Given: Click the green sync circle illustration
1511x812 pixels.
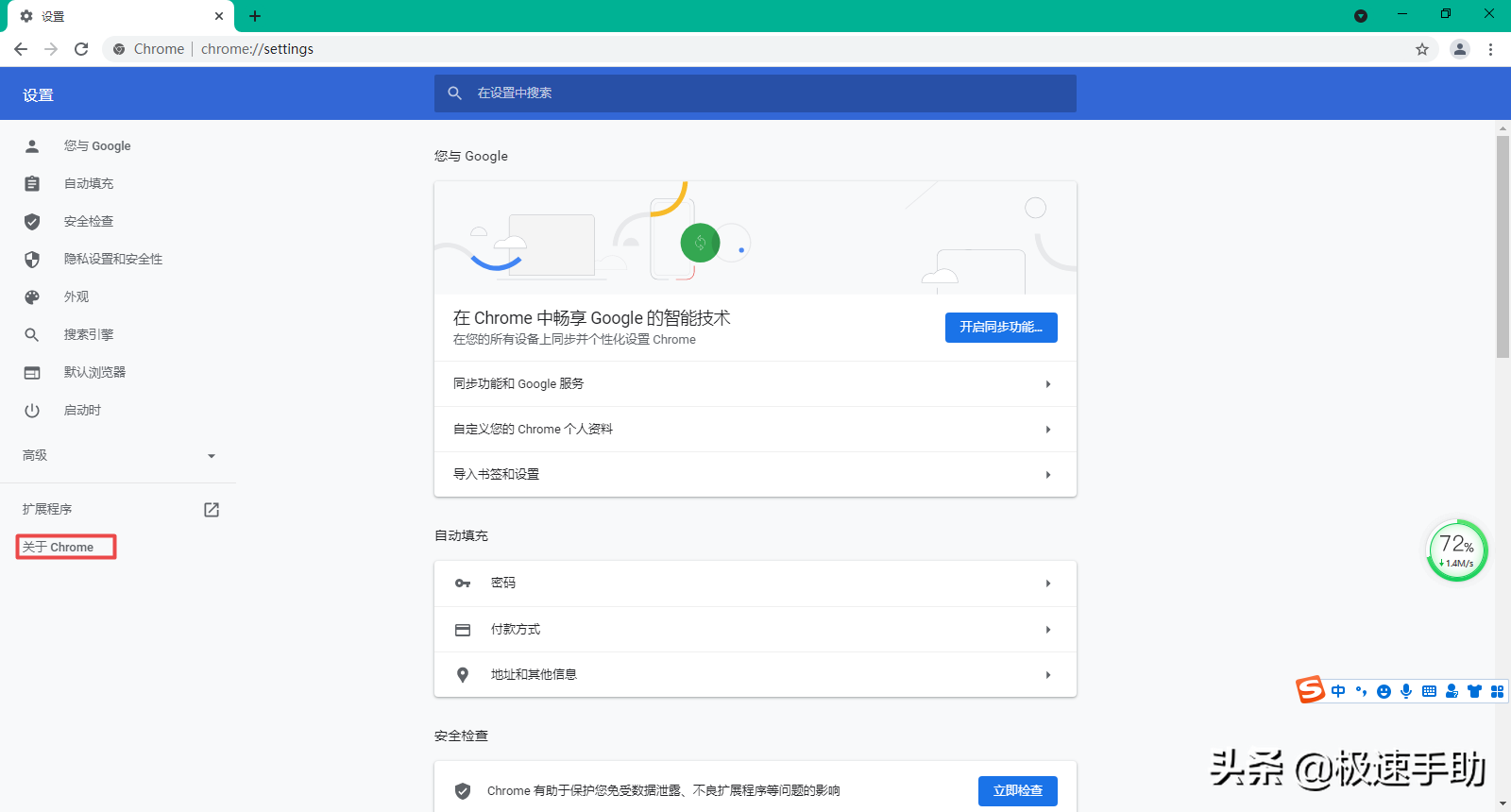Looking at the screenshot, I should (700, 243).
